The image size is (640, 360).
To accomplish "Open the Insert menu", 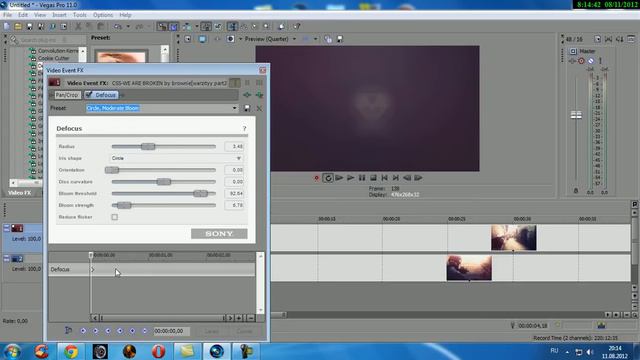I will click(59, 15).
